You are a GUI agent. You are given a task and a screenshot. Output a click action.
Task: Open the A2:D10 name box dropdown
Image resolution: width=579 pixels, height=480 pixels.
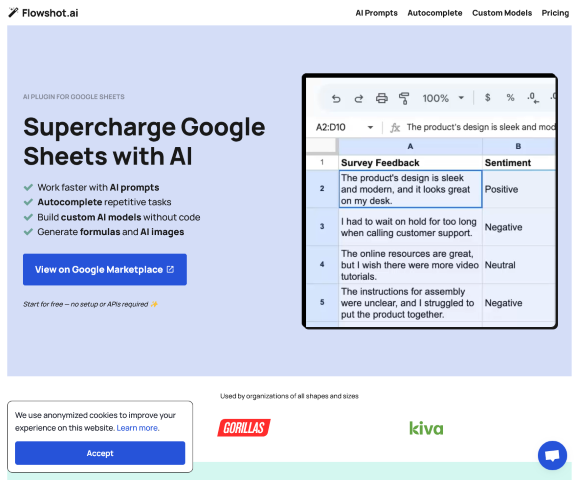tap(370, 127)
